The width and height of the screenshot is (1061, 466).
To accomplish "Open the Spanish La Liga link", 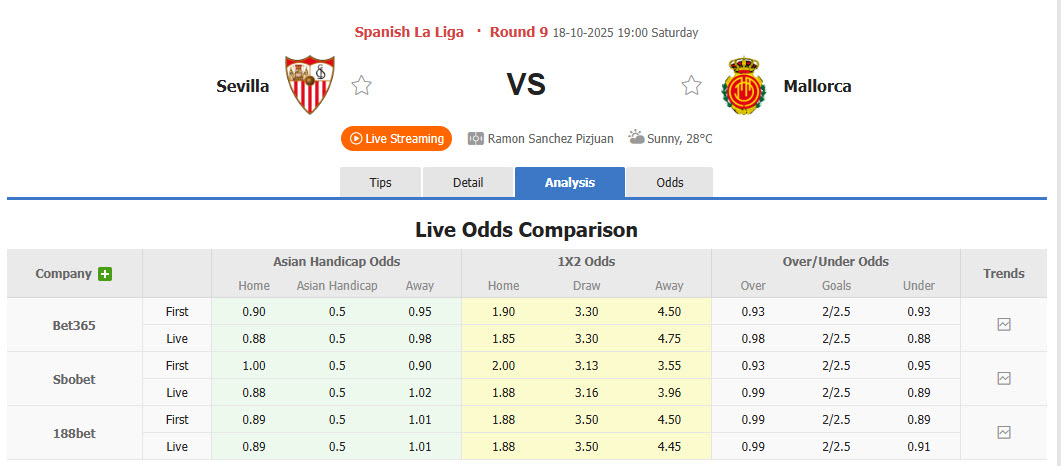I will pos(409,32).
